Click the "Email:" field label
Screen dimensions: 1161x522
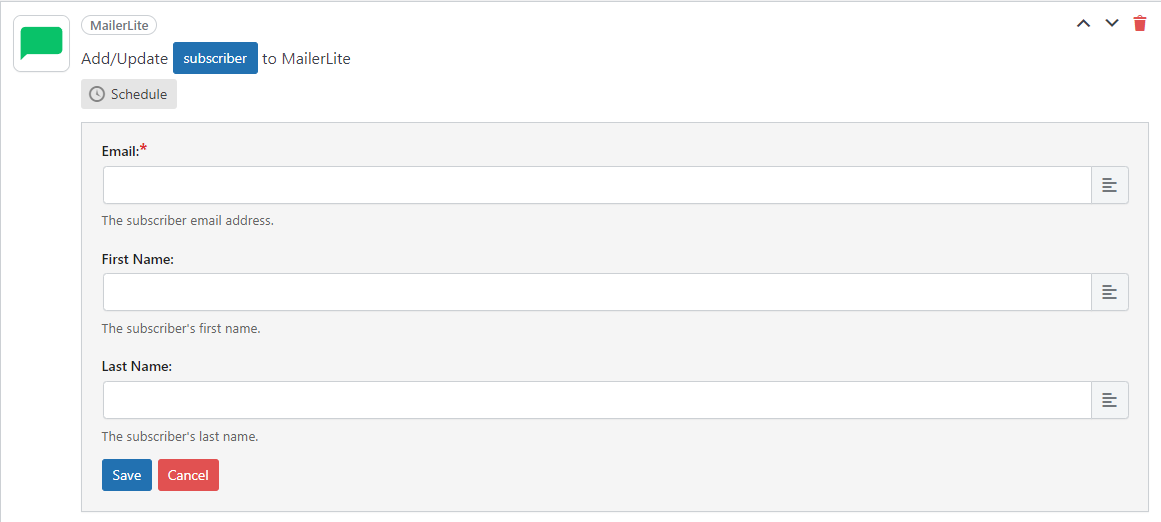coord(120,151)
